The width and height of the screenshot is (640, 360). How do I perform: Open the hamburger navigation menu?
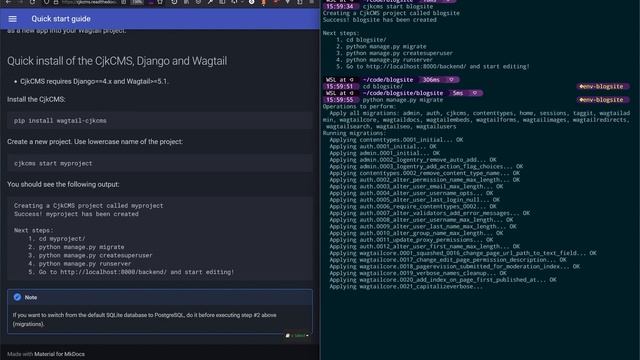coord(13,19)
